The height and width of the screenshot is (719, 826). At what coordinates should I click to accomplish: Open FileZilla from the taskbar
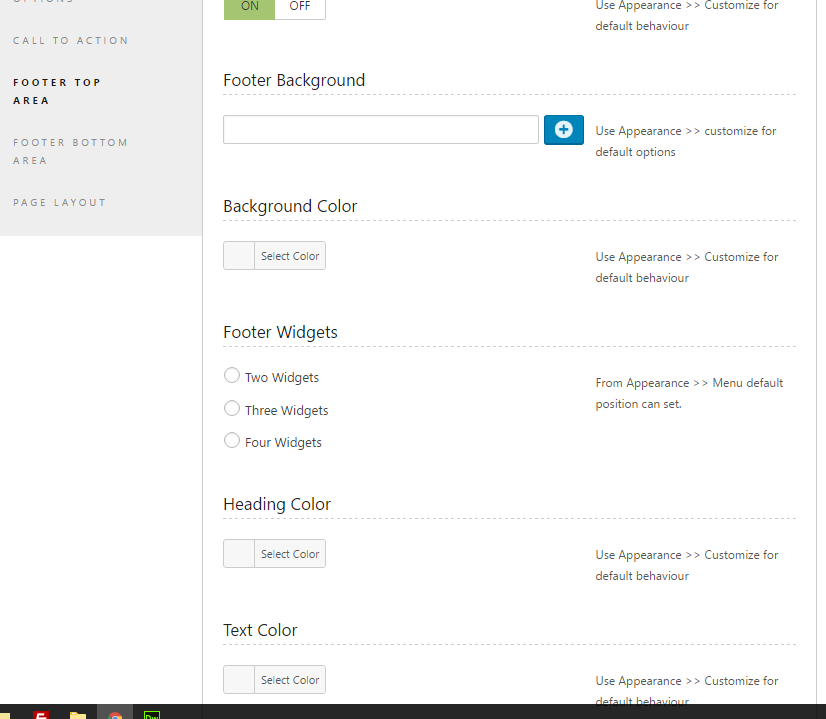[x=42, y=715]
